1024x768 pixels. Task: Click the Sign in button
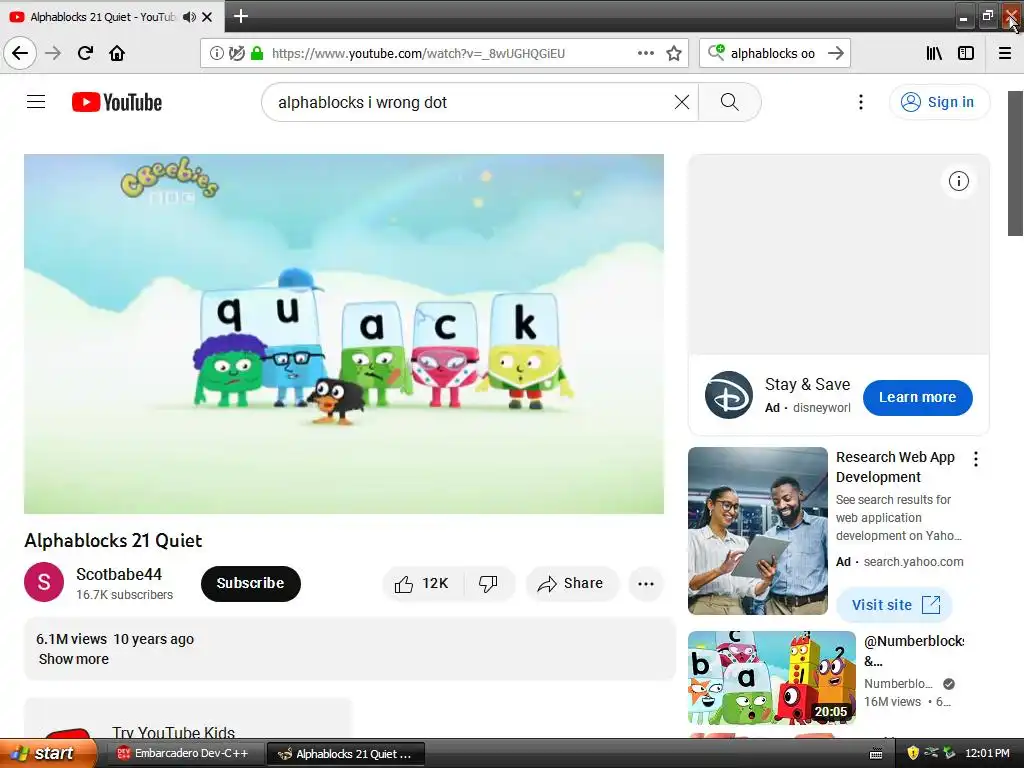[x=939, y=102]
